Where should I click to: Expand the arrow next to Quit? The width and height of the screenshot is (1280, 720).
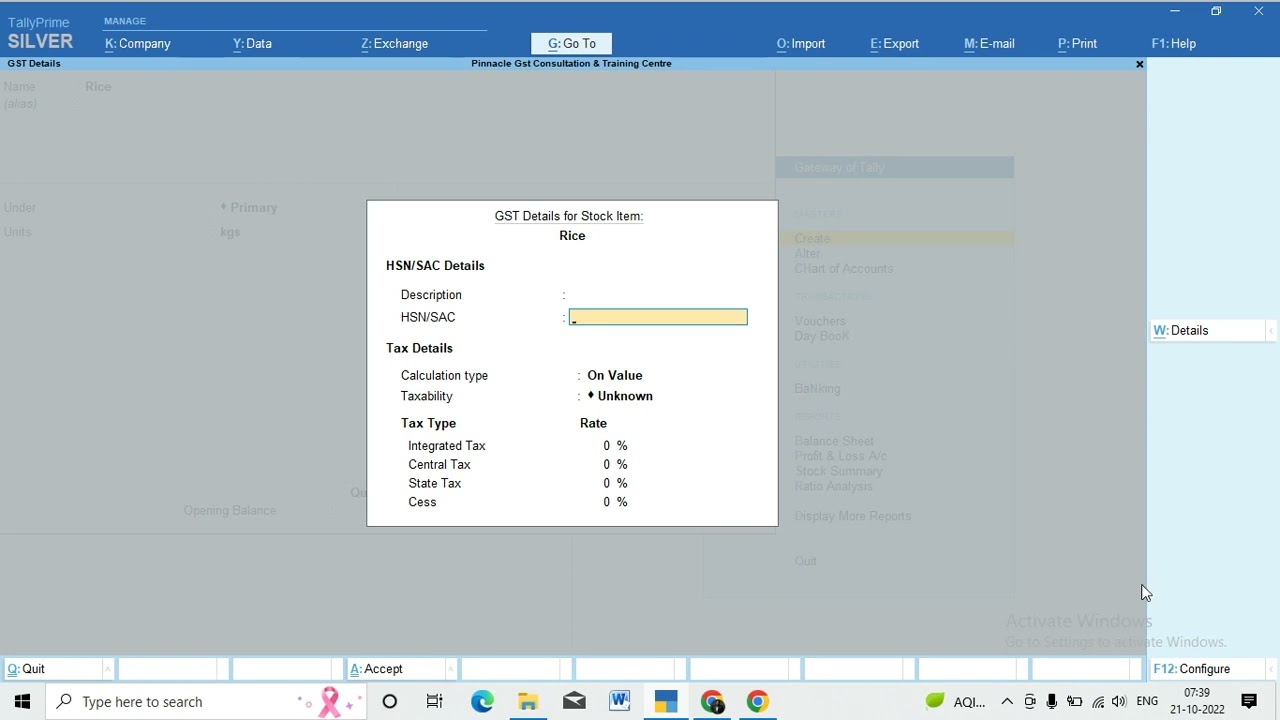tap(107, 669)
